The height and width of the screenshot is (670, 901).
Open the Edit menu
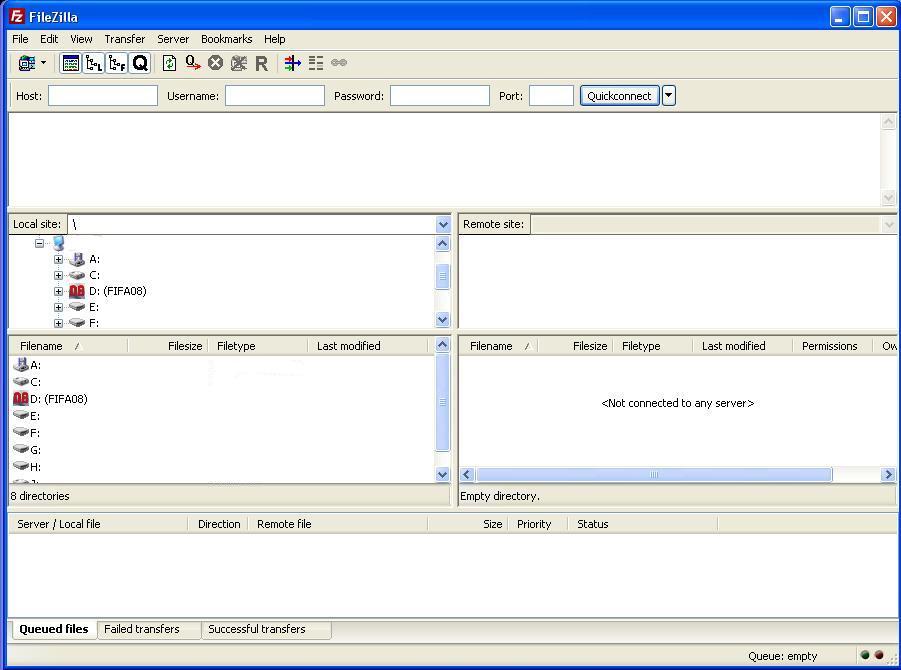click(49, 39)
